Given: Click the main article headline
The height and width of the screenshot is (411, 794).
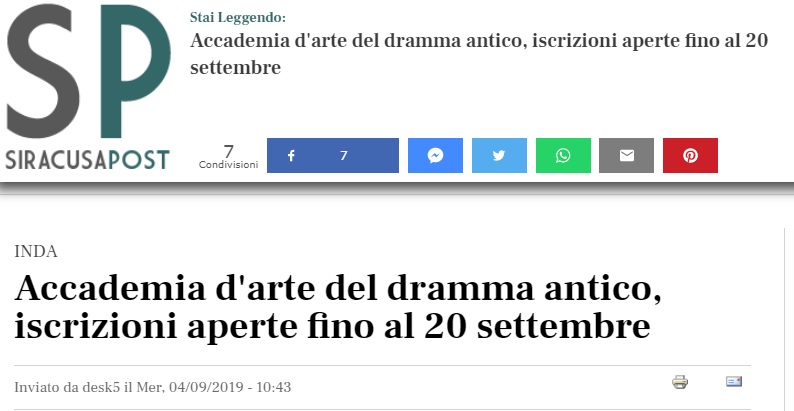Looking at the screenshot, I should click(338, 307).
